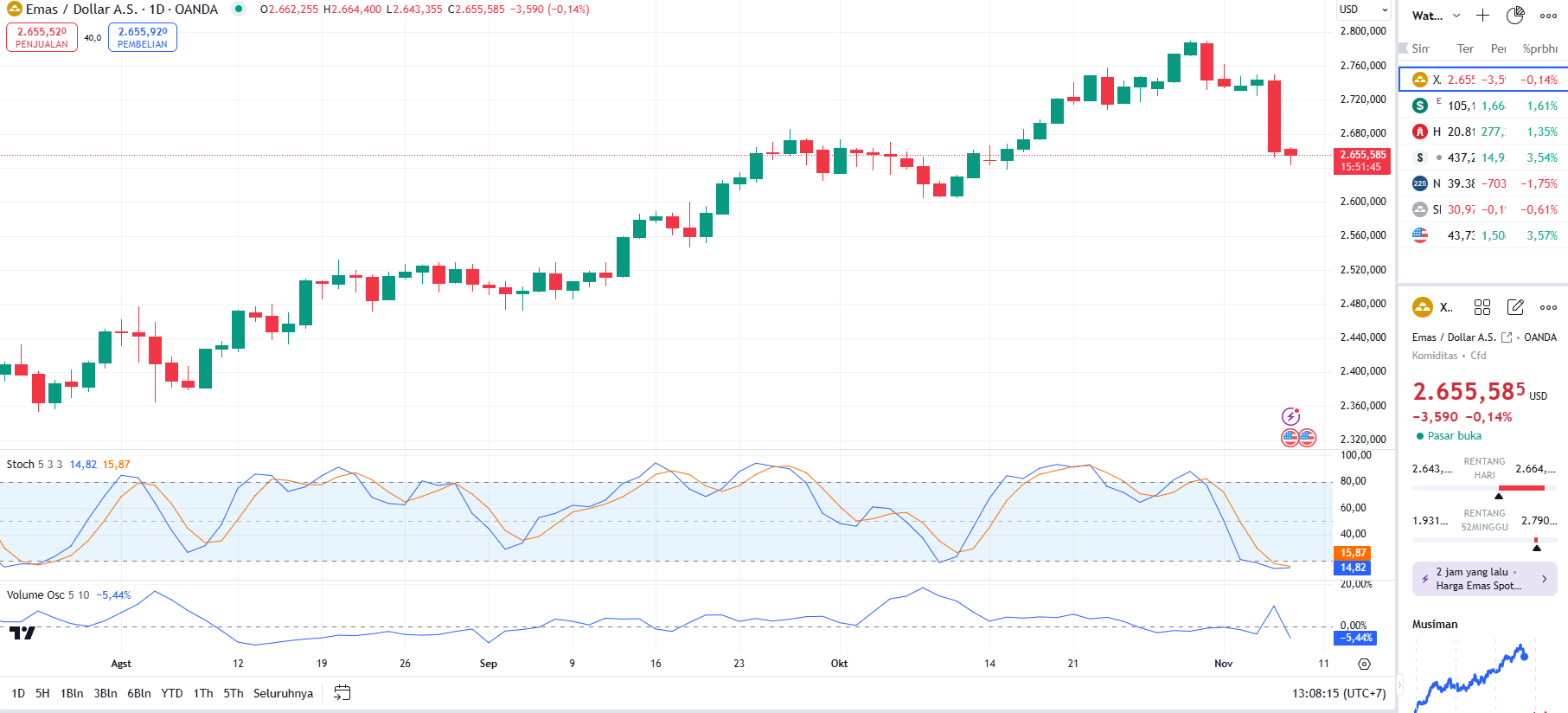
Task: Click the red PENJUALAN sell button
Action: tap(42, 37)
